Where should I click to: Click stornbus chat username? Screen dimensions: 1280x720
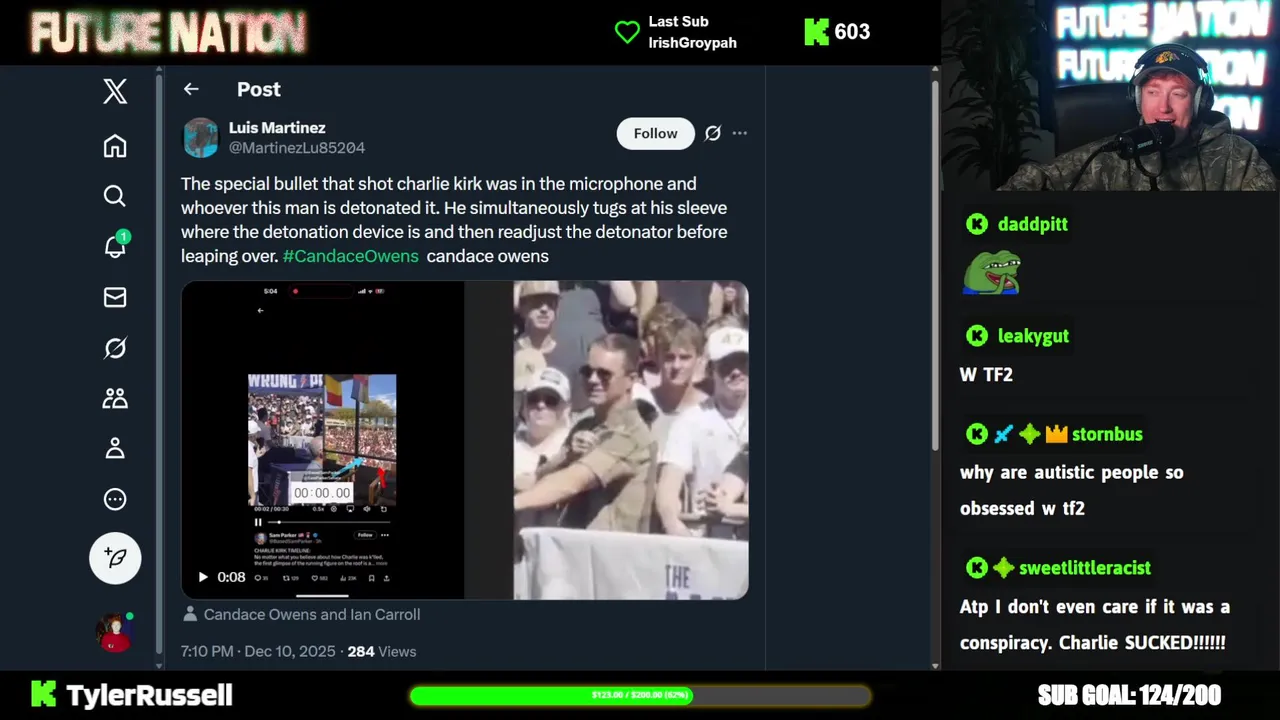point(1107,434)
